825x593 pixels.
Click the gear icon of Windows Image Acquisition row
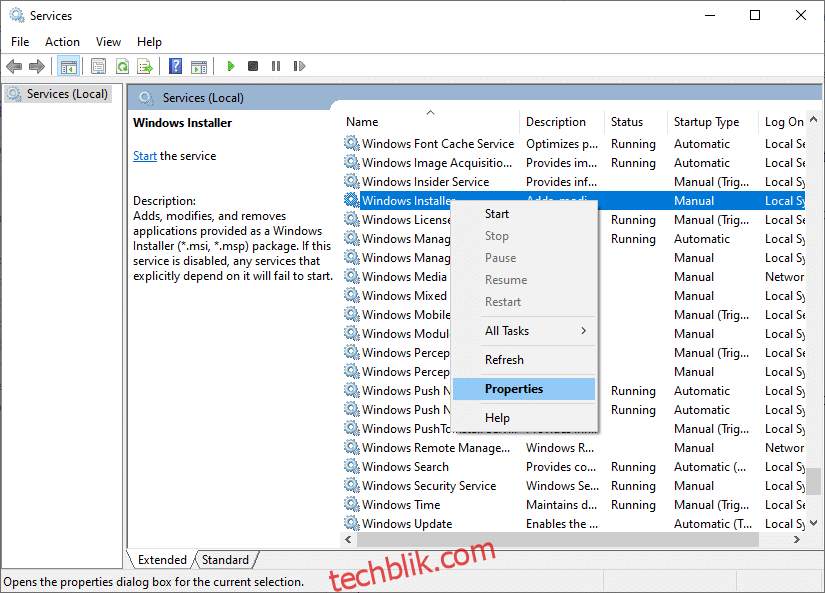[x=351, y=162]
